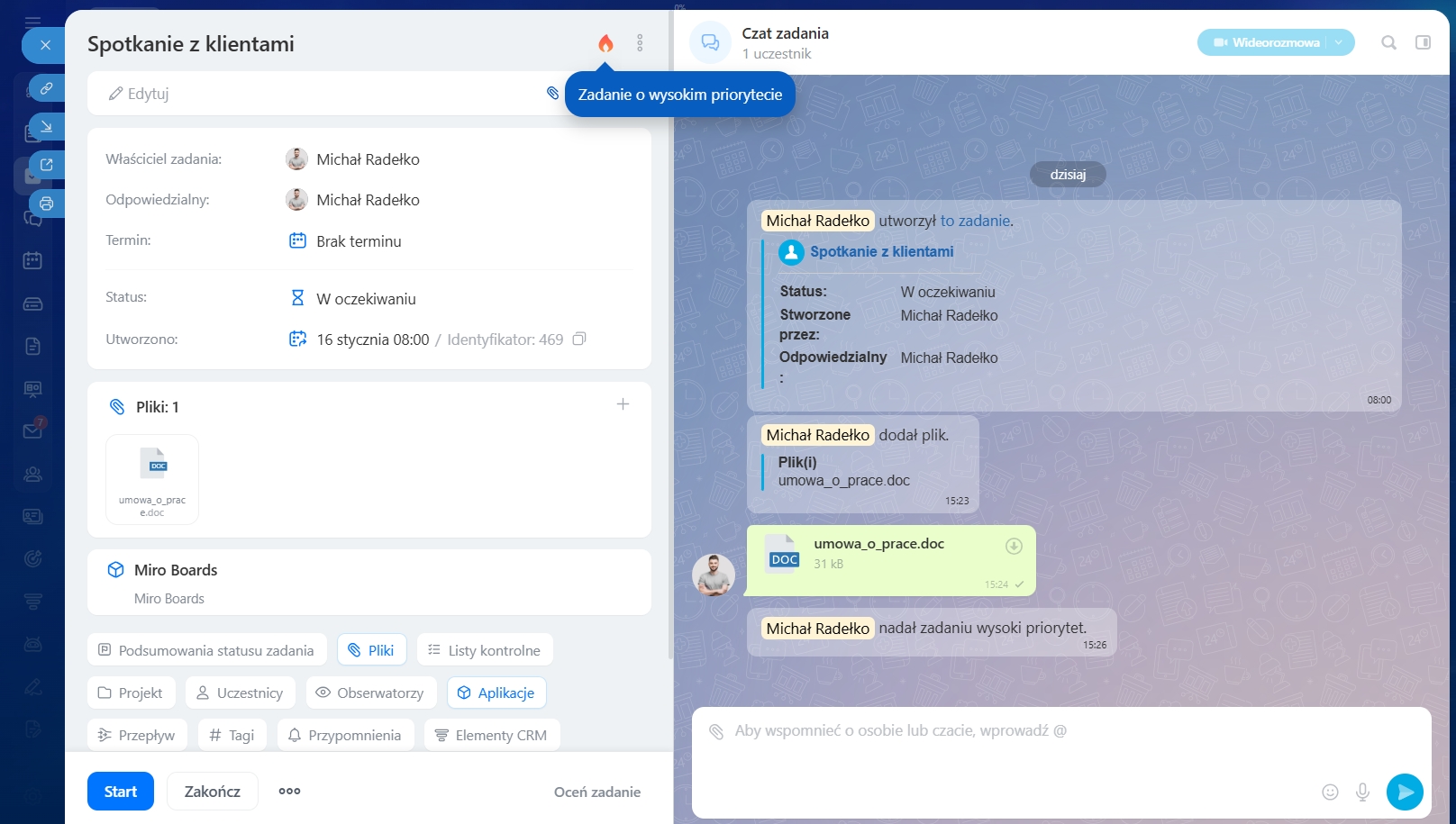The height and width of the screenshot is (824, 1456).
Task: Record a voice message with microphone
Action: point(1362,792)
